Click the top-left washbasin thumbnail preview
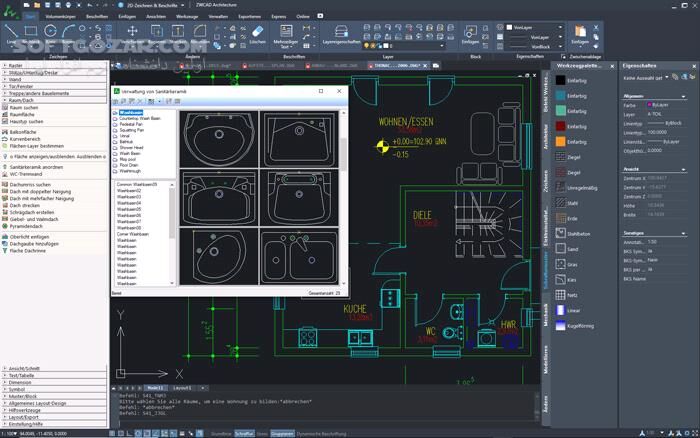 (x=217, y=138)
